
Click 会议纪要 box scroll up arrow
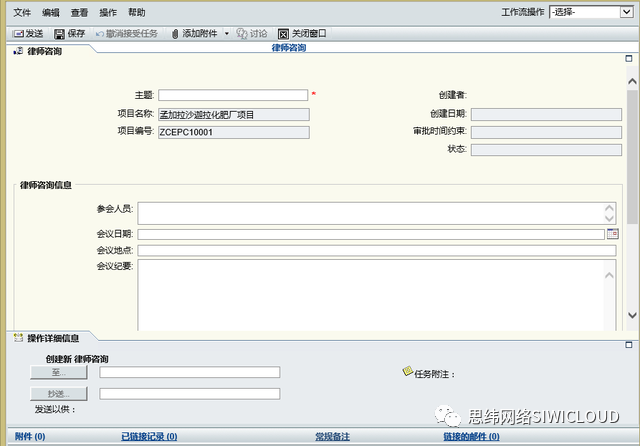609,275
